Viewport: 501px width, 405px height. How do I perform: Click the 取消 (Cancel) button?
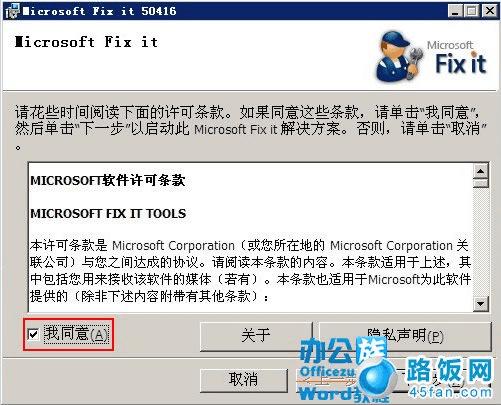(244, 379)
